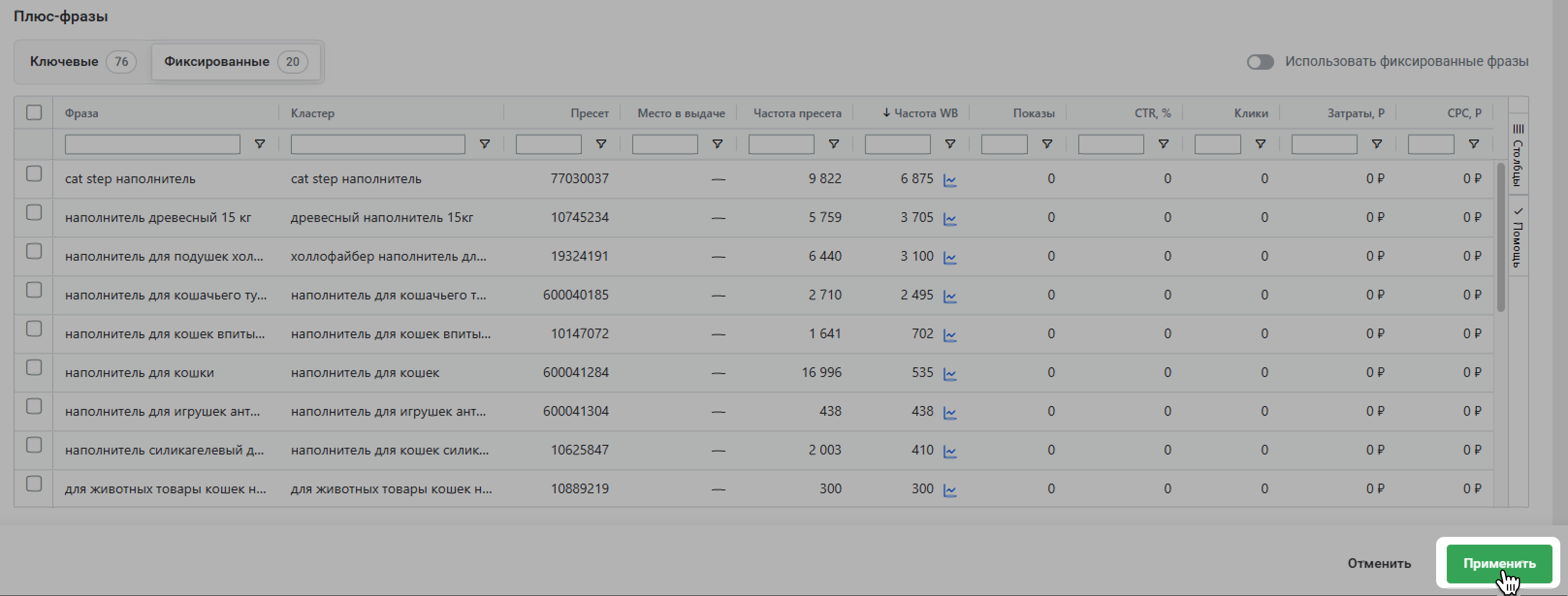Check the наполнитель силикагелевый row
Image resolution: width=1568 pixels, height=596 pixels.
pyautogui.click(x=34, y=445)
